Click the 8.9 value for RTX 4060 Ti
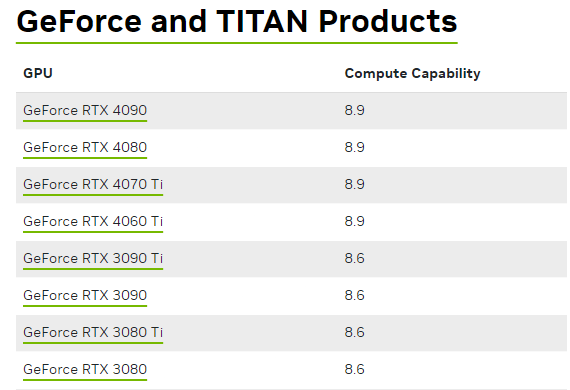This screenshot has width=570, height=390. click(x=354, y=222)
